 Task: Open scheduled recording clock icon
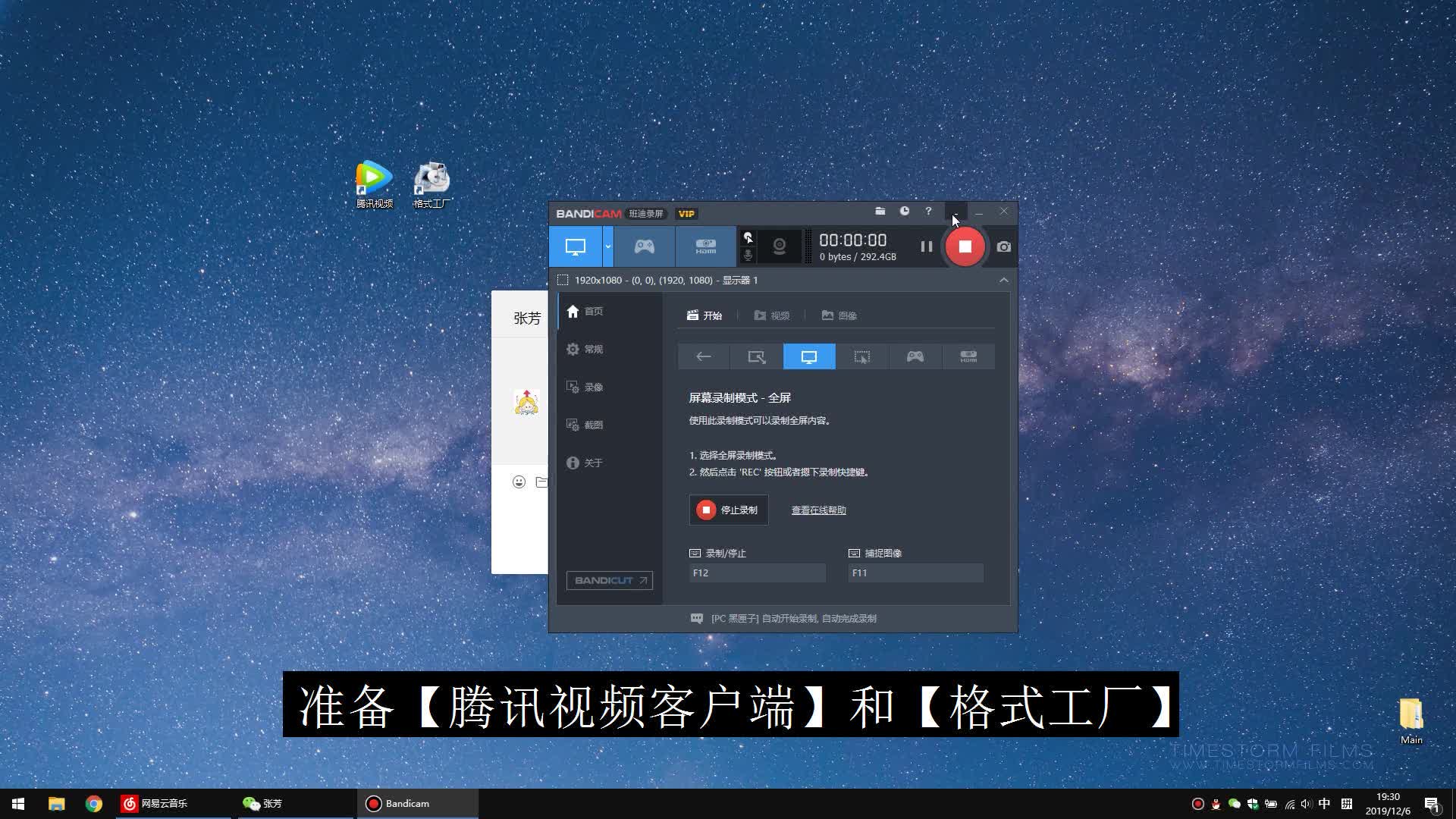point(905,212)
